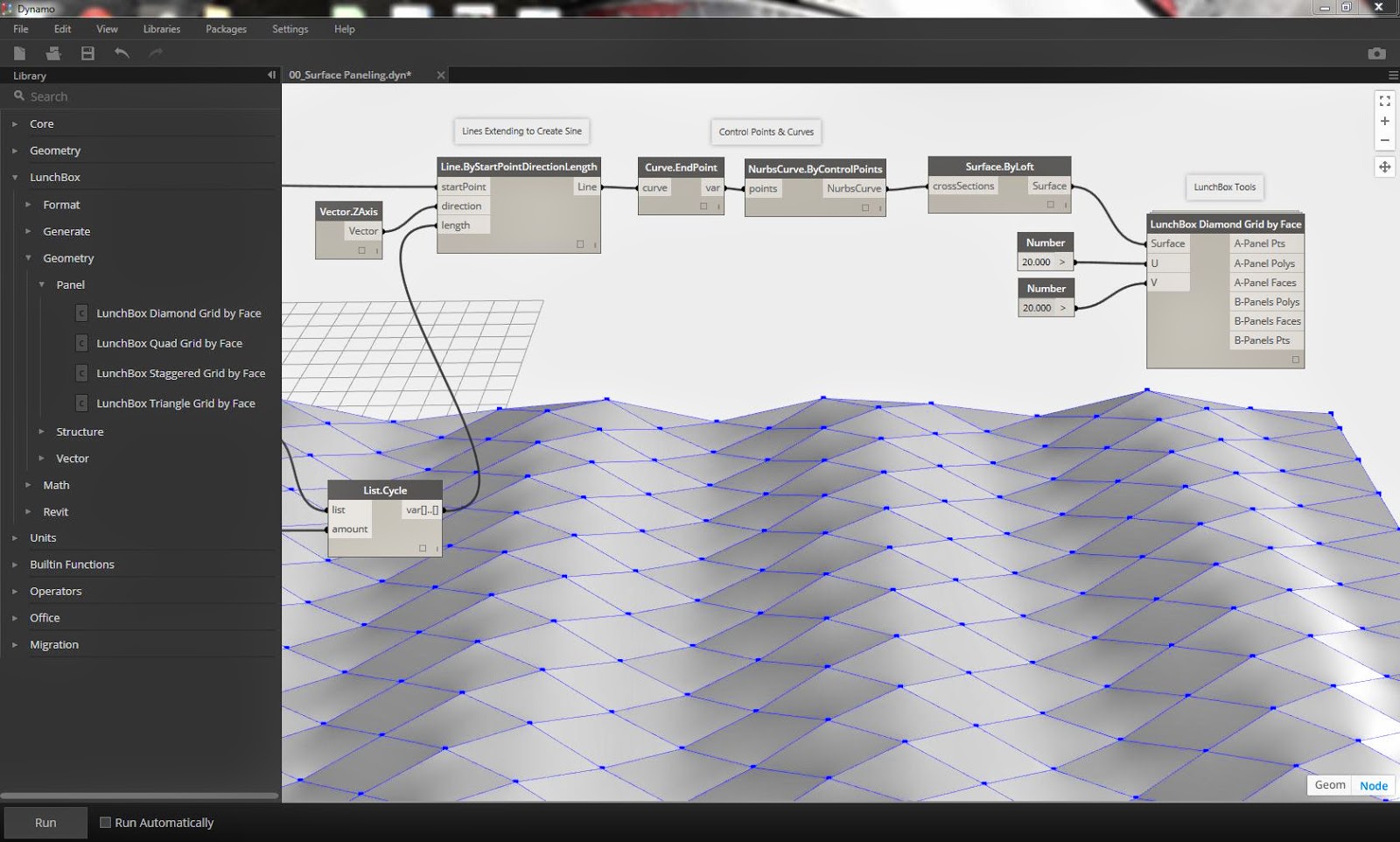This screenshot has height=842, width=1400.
Task: Expand the Operators library category
Action: coord(15,592)
